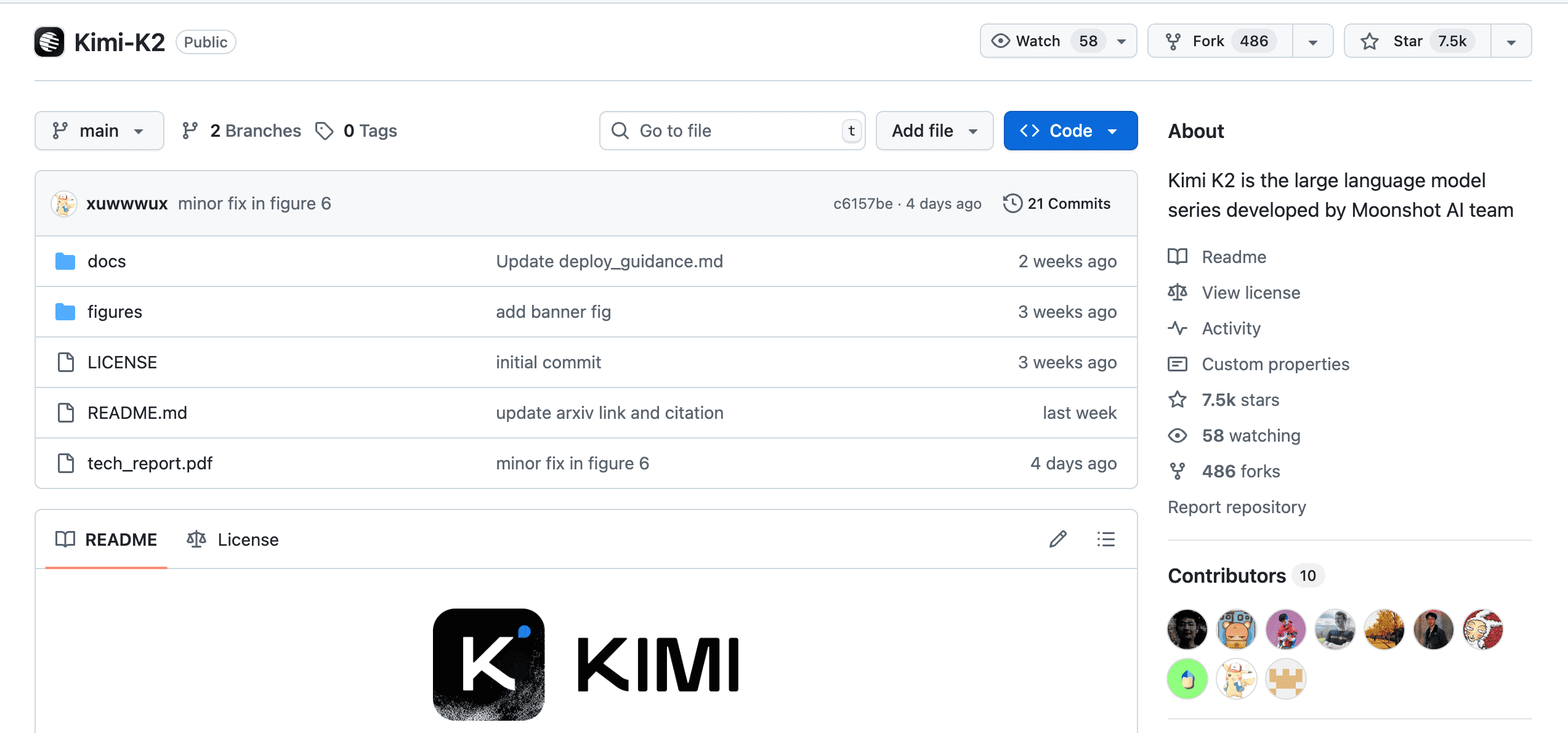The image size is (1568, 733).
Task: Open the docs folder
Action: tap(107, 261)
